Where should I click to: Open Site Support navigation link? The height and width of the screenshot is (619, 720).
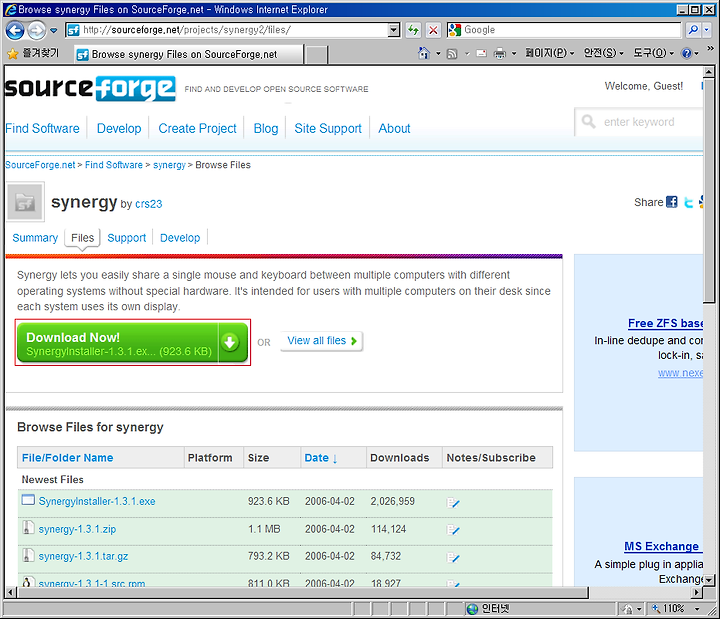pyautogui.click(x=328, y=128)
